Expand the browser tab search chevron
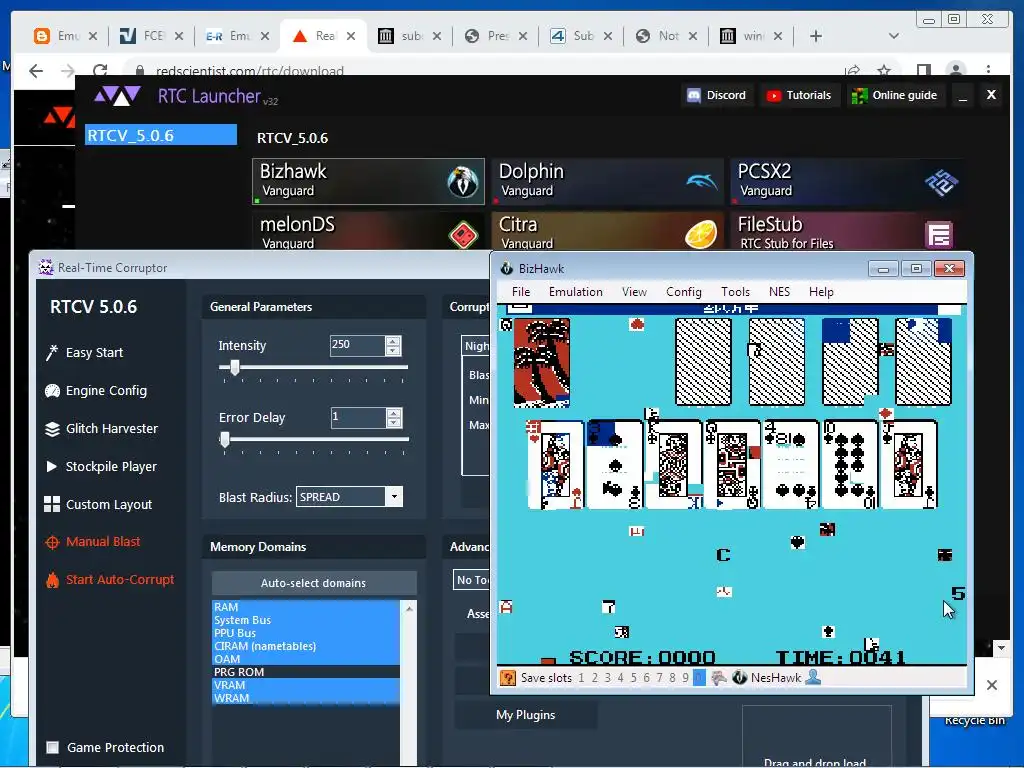This screenshot has height=768, width=1024. [894, 36]
